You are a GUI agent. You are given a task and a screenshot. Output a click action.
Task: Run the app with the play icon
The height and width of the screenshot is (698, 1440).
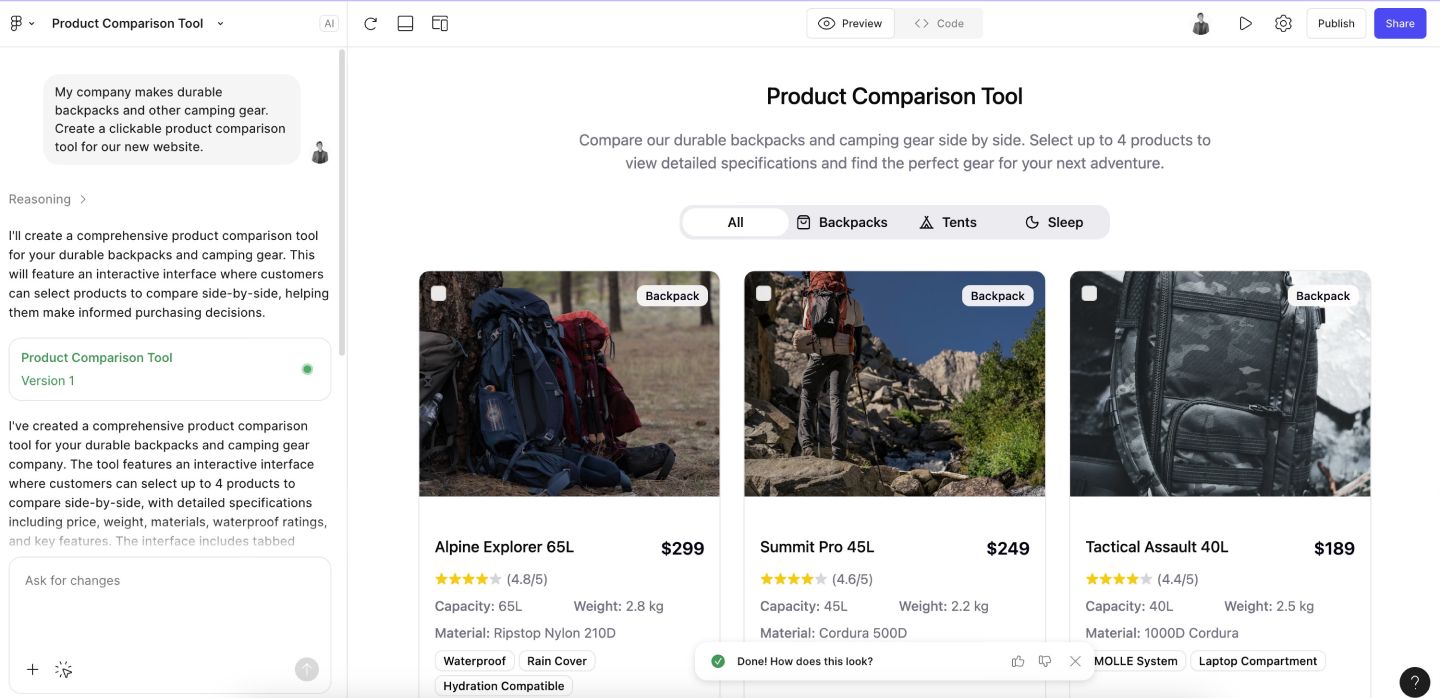(1245, 22)
